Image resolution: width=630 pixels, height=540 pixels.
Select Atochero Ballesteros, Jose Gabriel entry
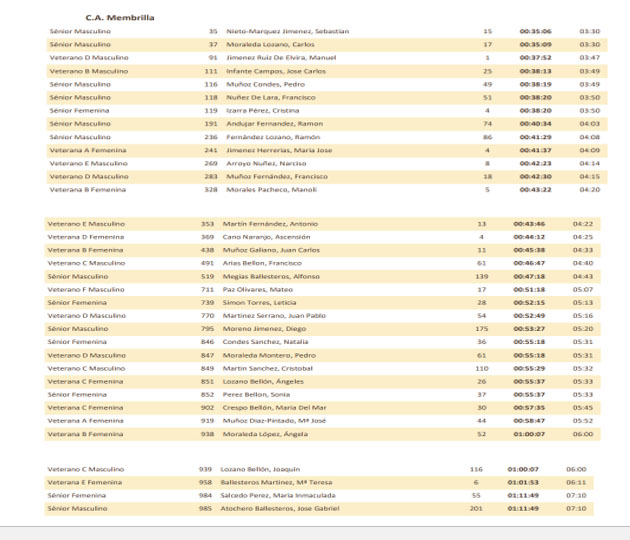[280, 509]
